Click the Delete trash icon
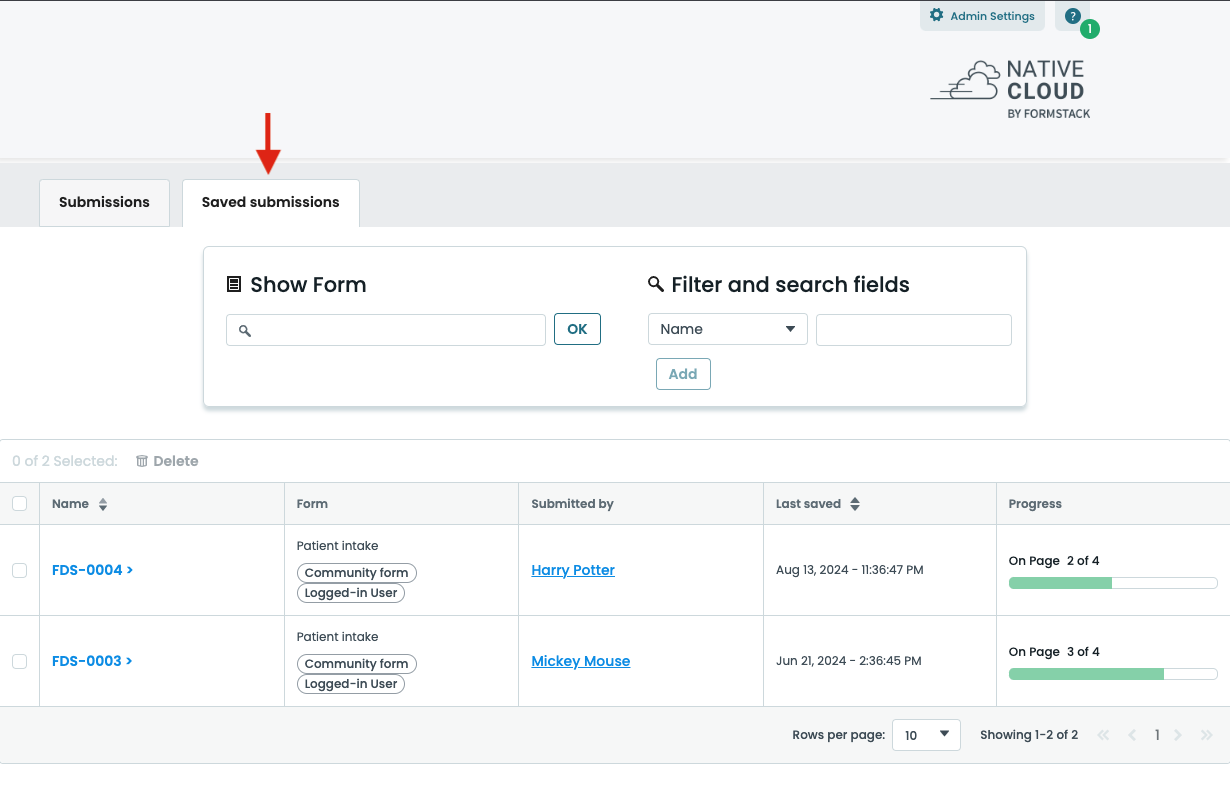1230x793 pixels. 142,461
